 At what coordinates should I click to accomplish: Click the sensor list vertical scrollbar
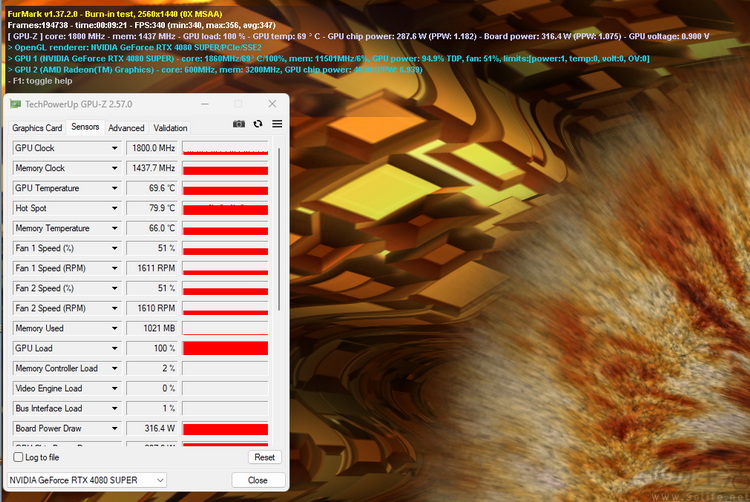[279, 229]
